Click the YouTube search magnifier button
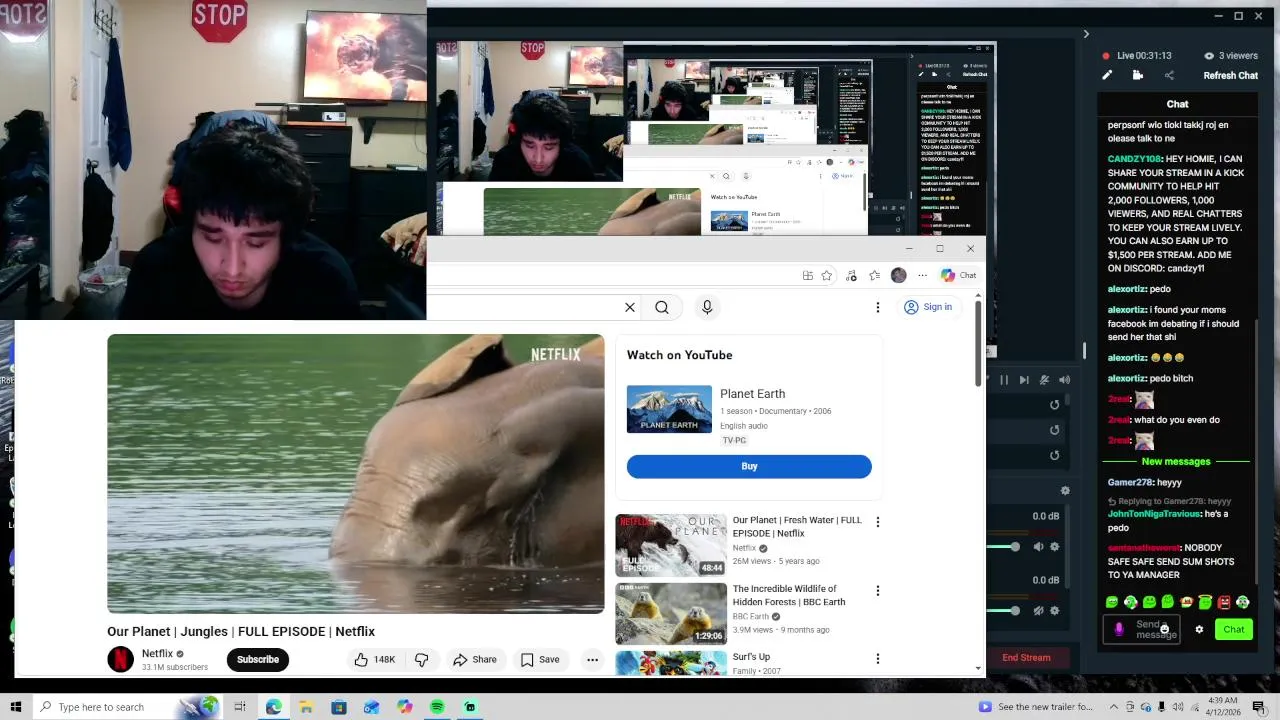This screenshot has height=720, width=1280. point(662,307)
